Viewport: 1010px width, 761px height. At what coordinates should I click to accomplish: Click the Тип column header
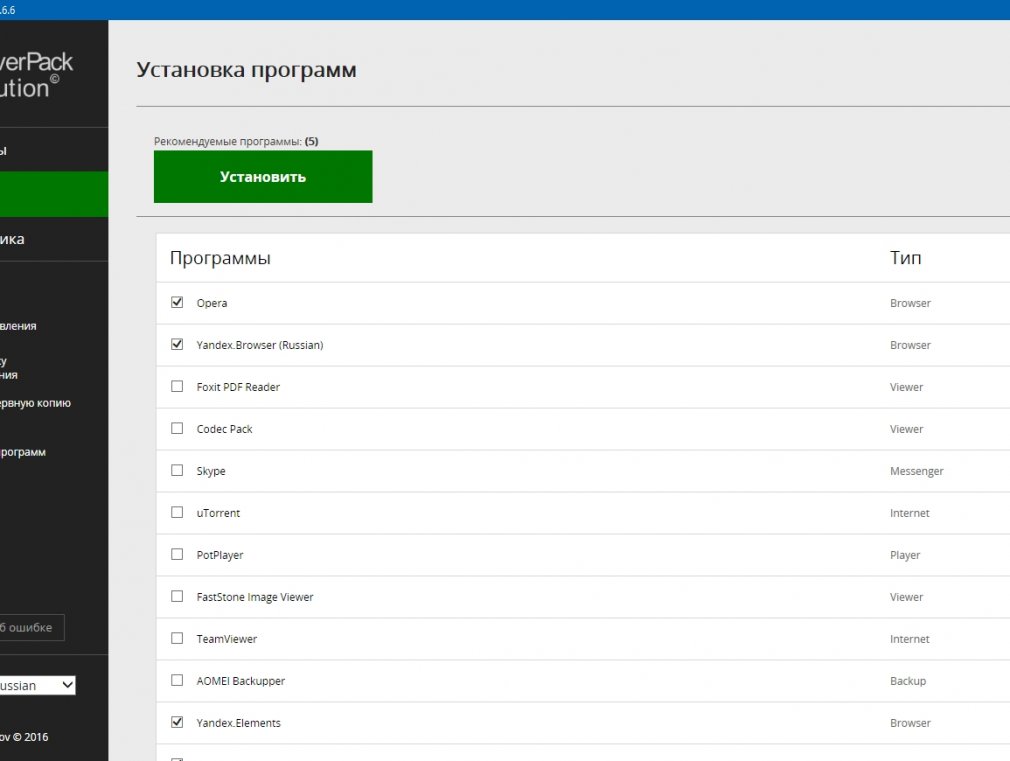tap(906, 258)
